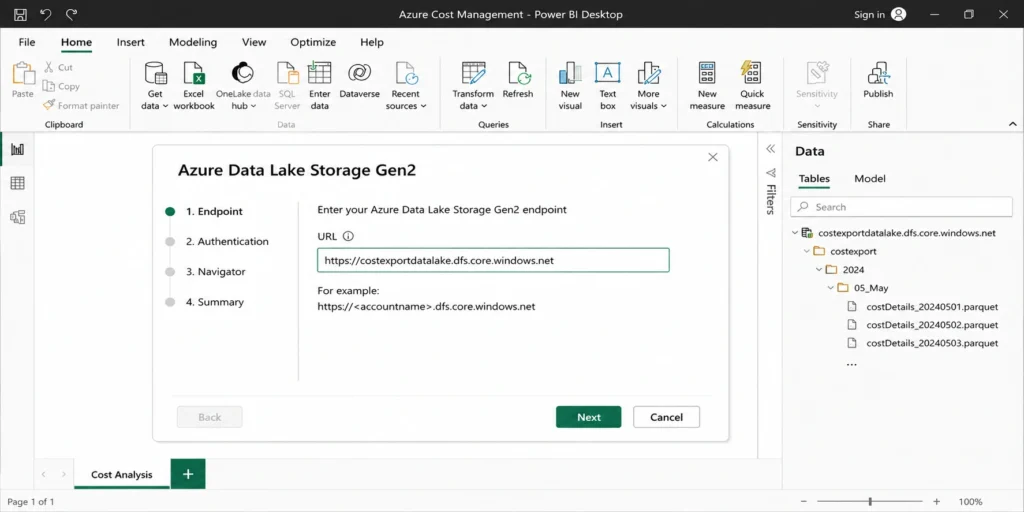Open the Help ribbon tab
Screen dimensions: 1024x512
tap(372, 42)
